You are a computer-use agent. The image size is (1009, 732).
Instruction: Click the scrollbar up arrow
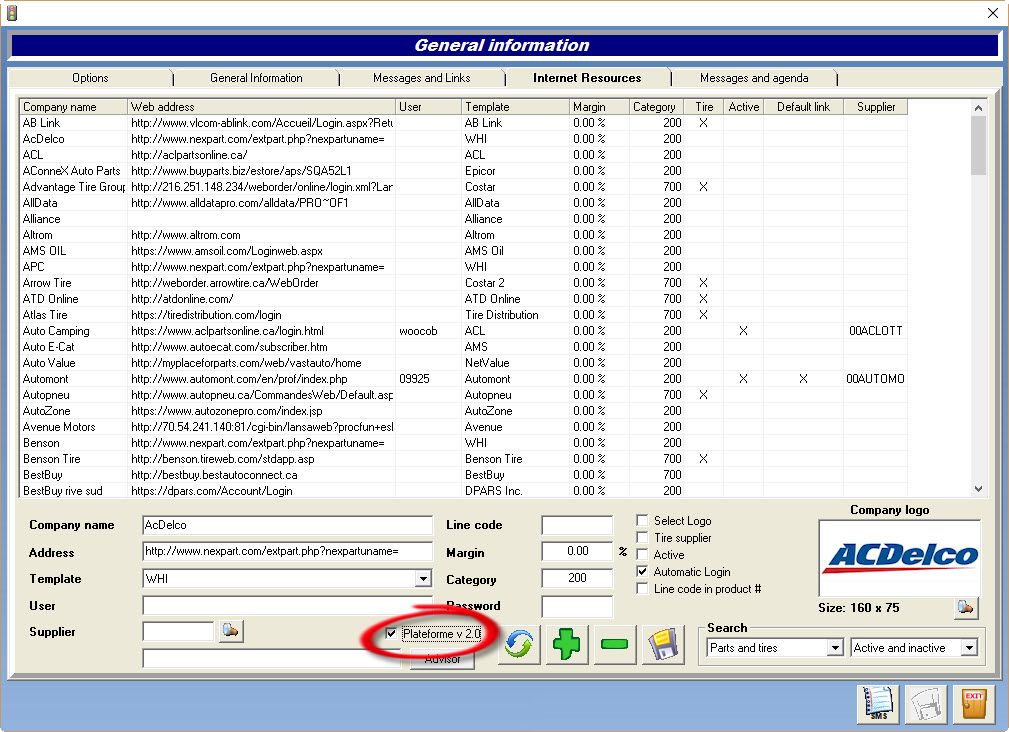coord(978,108)
